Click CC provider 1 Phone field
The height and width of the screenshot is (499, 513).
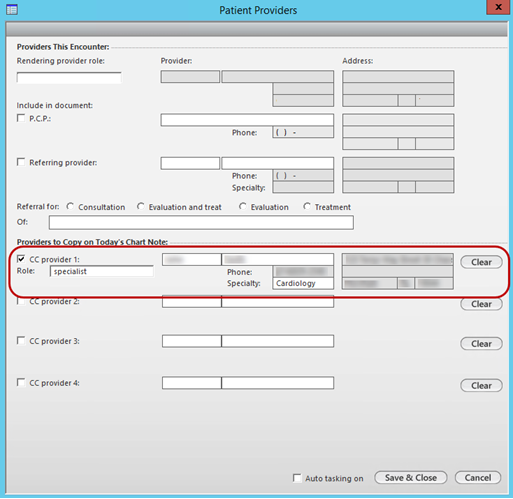click(303, 272)
